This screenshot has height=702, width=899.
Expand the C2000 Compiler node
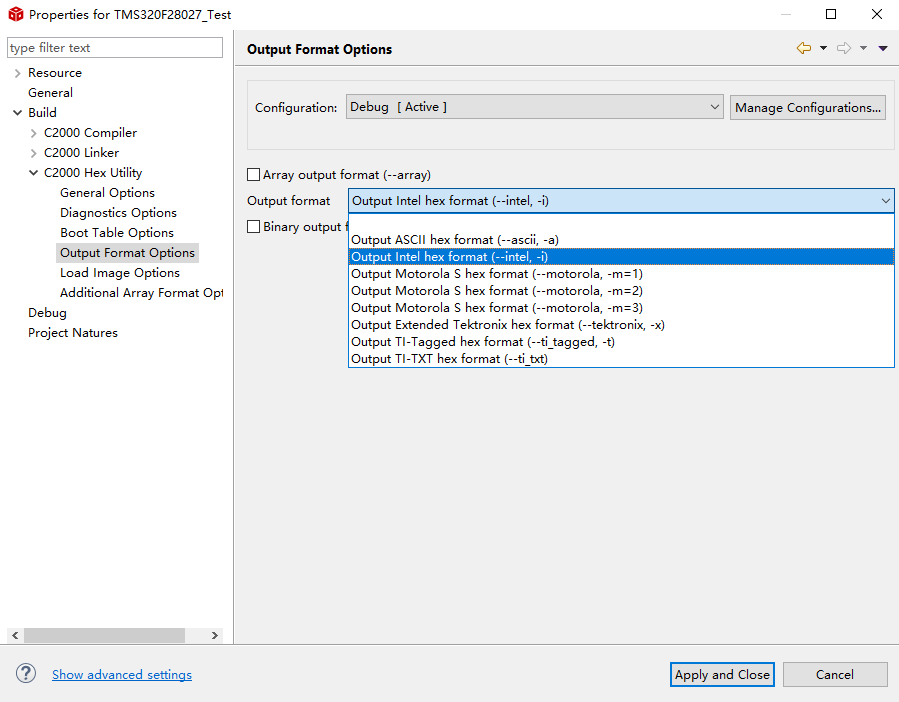33,133
